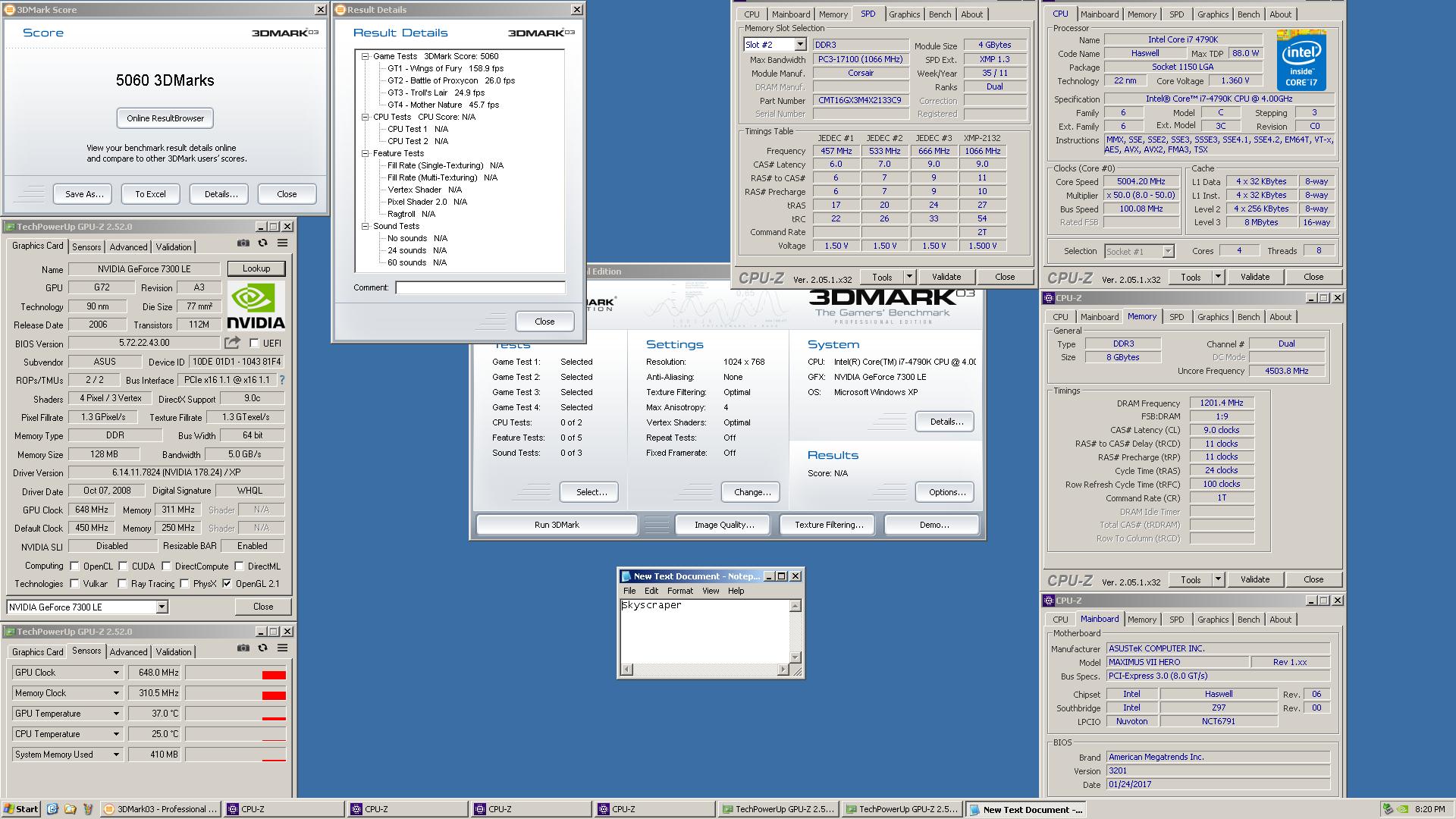Viewport: 1456px width, 819px height.
Task: Click the 3DMark Score window title icon
Action: coord(9,10)
